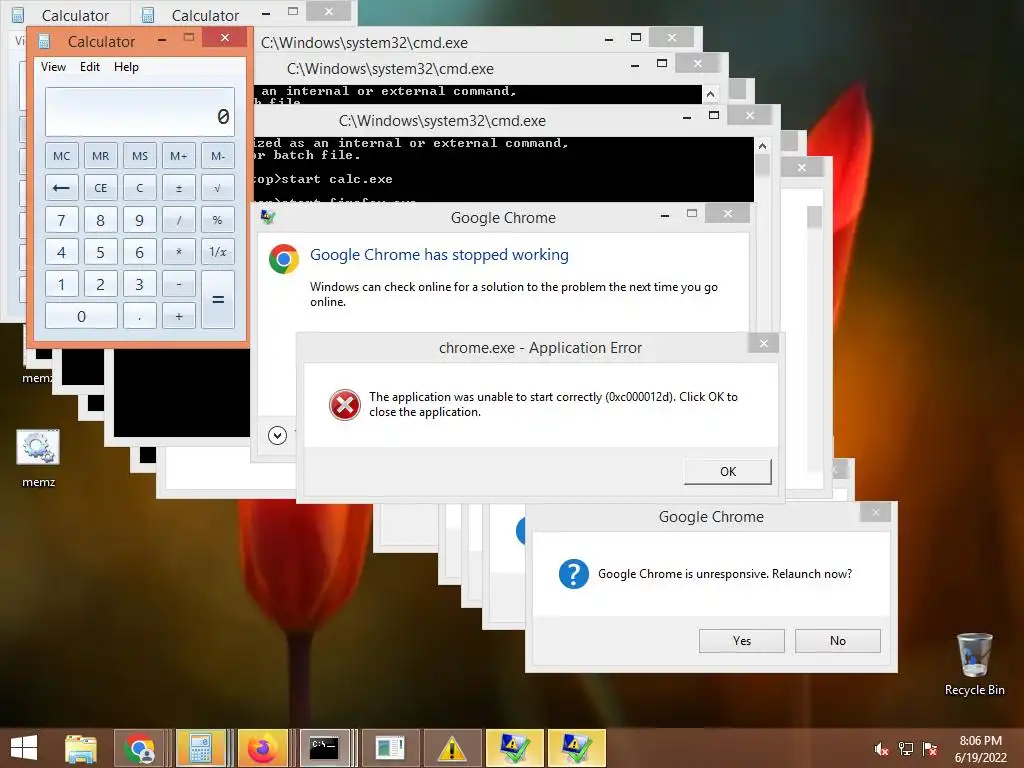
Task: Click OK in chrome.exe Application Error
Action: [x=728, y=472]
